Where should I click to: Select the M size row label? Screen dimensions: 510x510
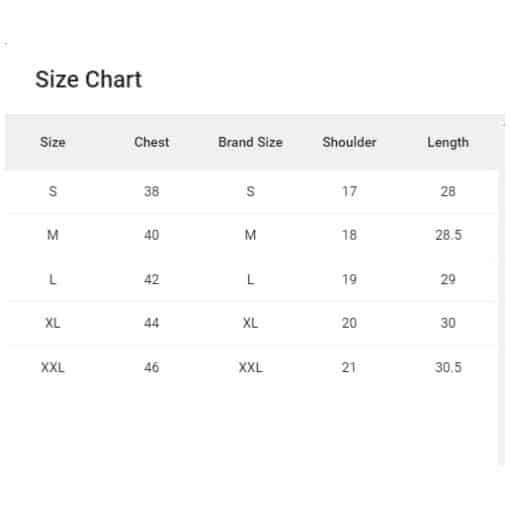coord(53,235)
